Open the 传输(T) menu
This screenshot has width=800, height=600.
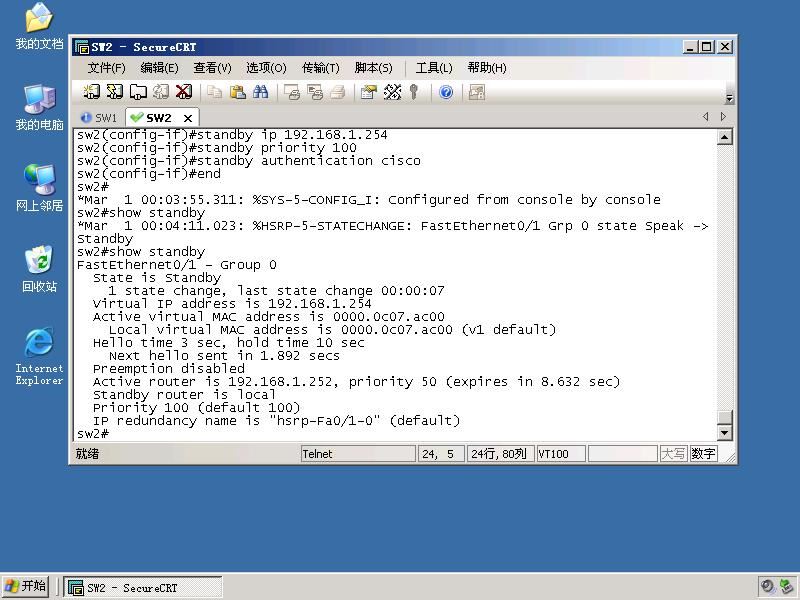[320, 68]
